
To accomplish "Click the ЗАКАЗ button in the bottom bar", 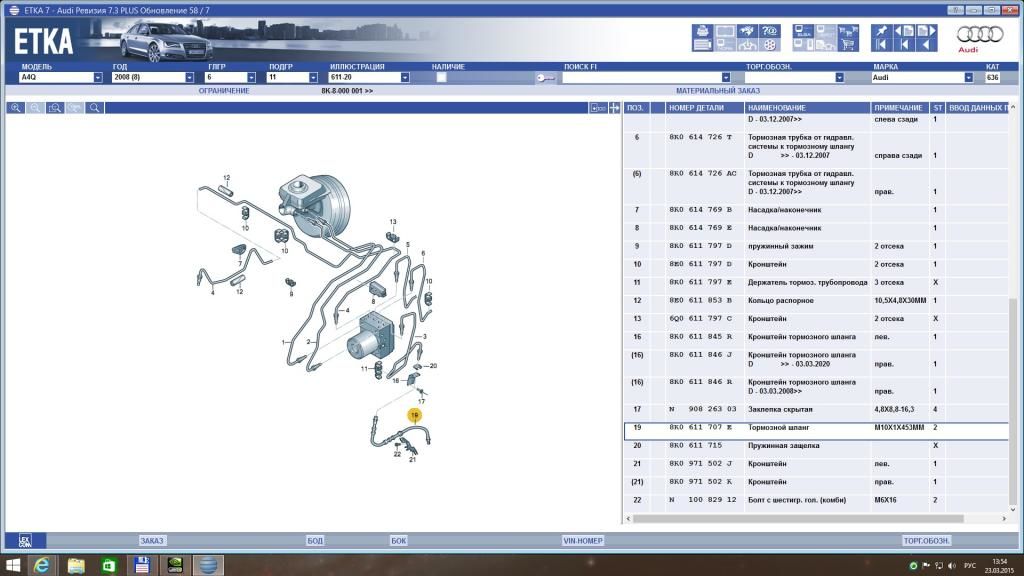I will [151, 540].
